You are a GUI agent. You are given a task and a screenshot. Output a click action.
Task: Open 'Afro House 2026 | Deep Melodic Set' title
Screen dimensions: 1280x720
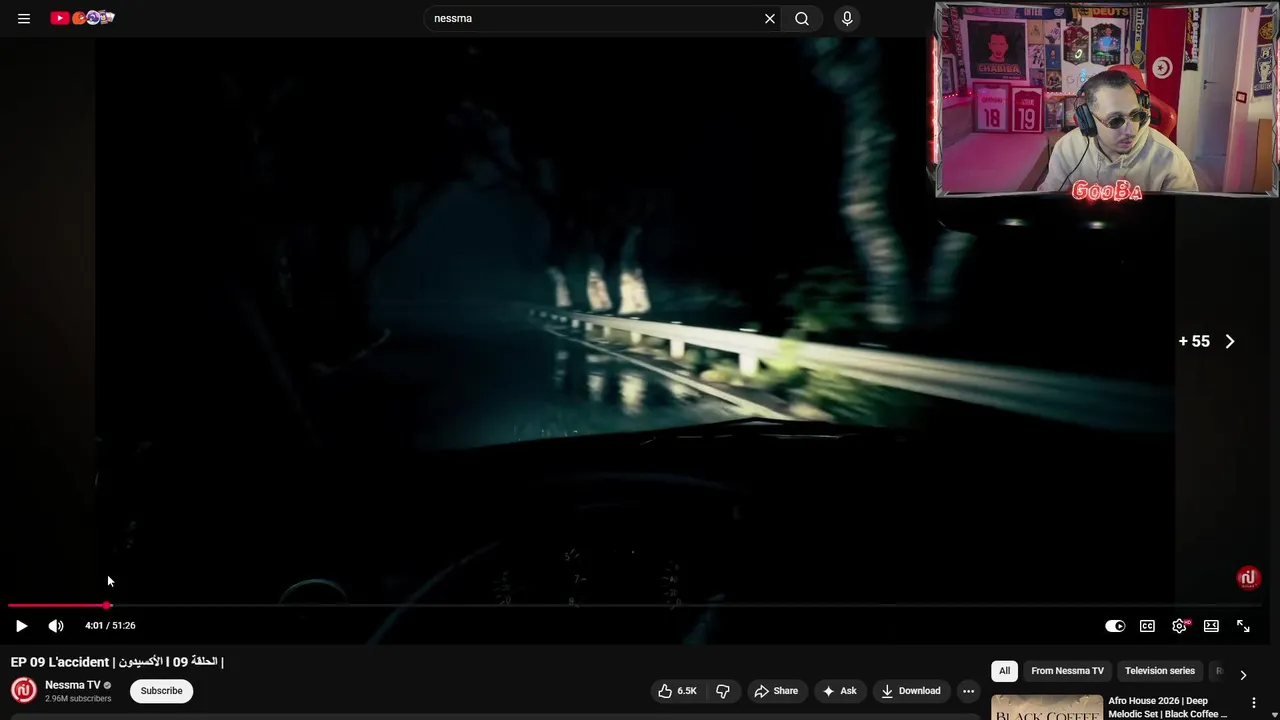pyautogui.click(x=1167, y=707)
